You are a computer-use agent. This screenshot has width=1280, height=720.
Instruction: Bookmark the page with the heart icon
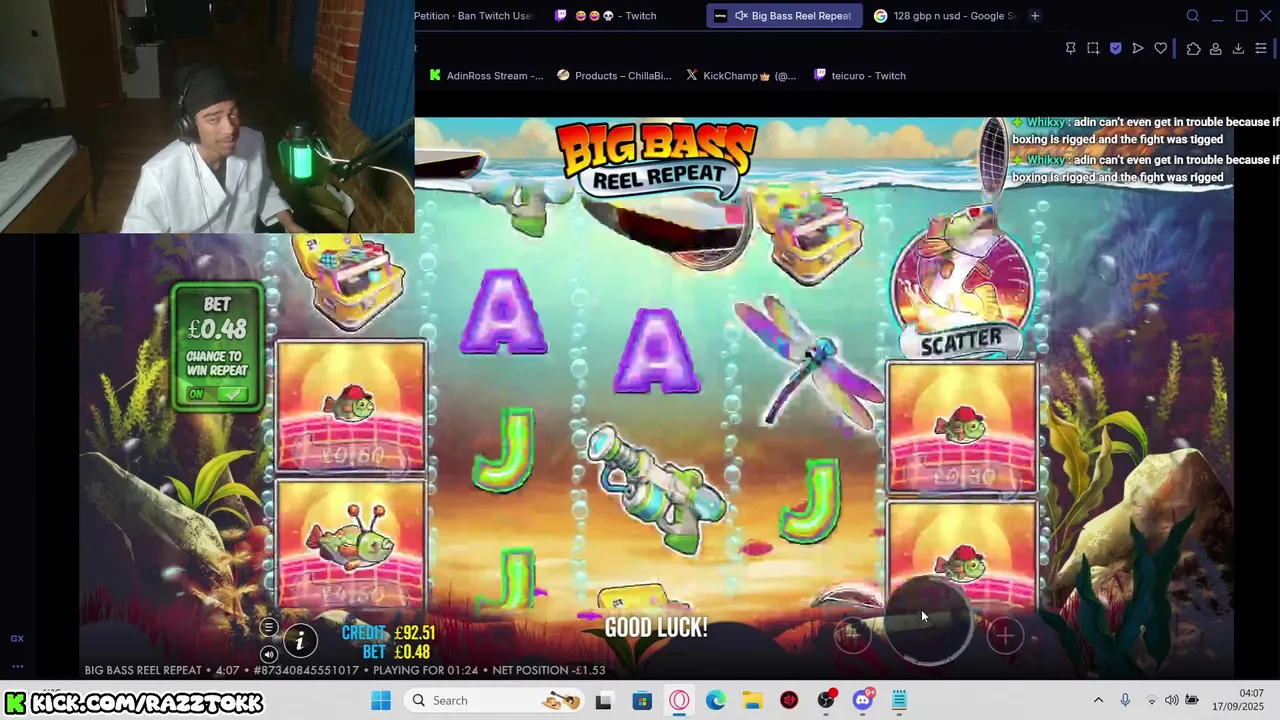coord(1161,48)
